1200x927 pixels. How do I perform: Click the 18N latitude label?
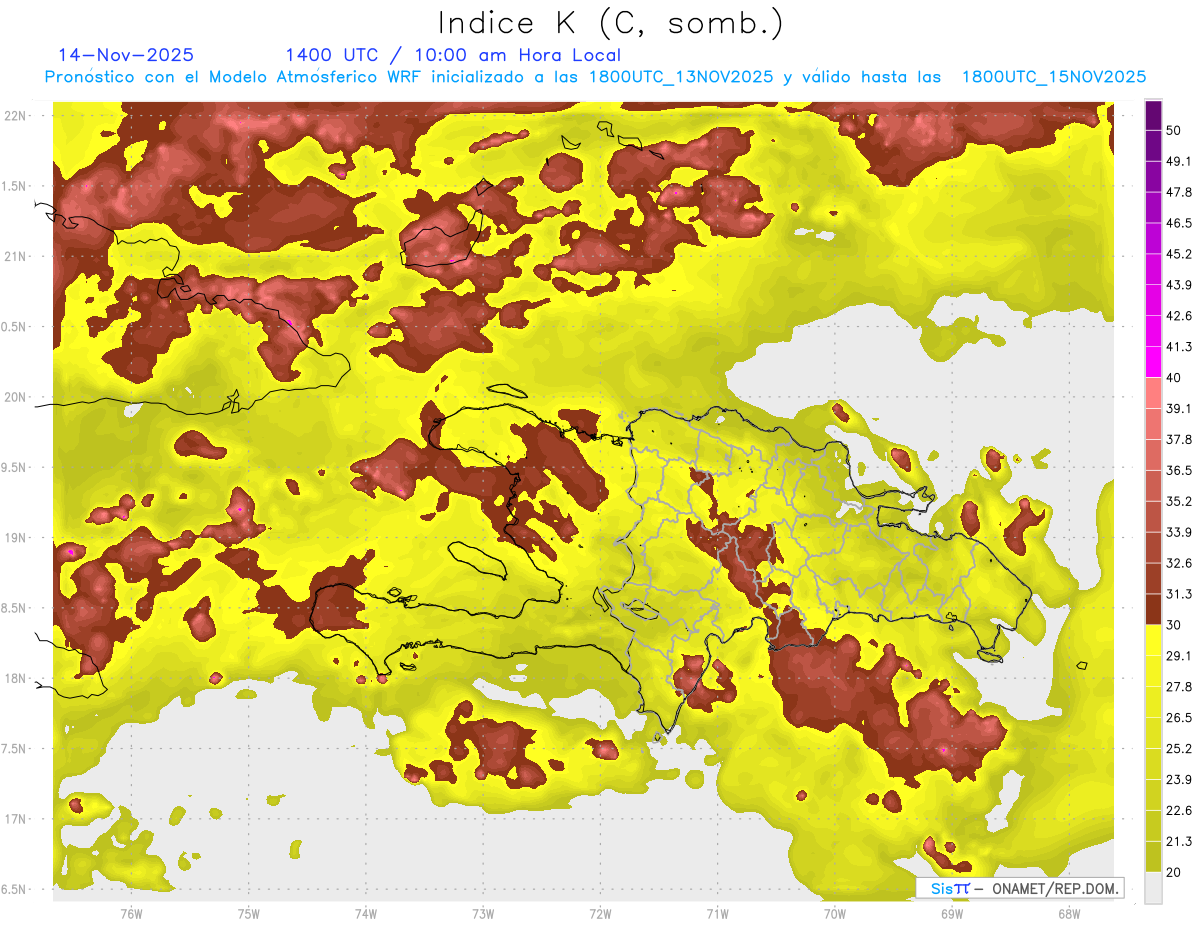click(15, 679)
